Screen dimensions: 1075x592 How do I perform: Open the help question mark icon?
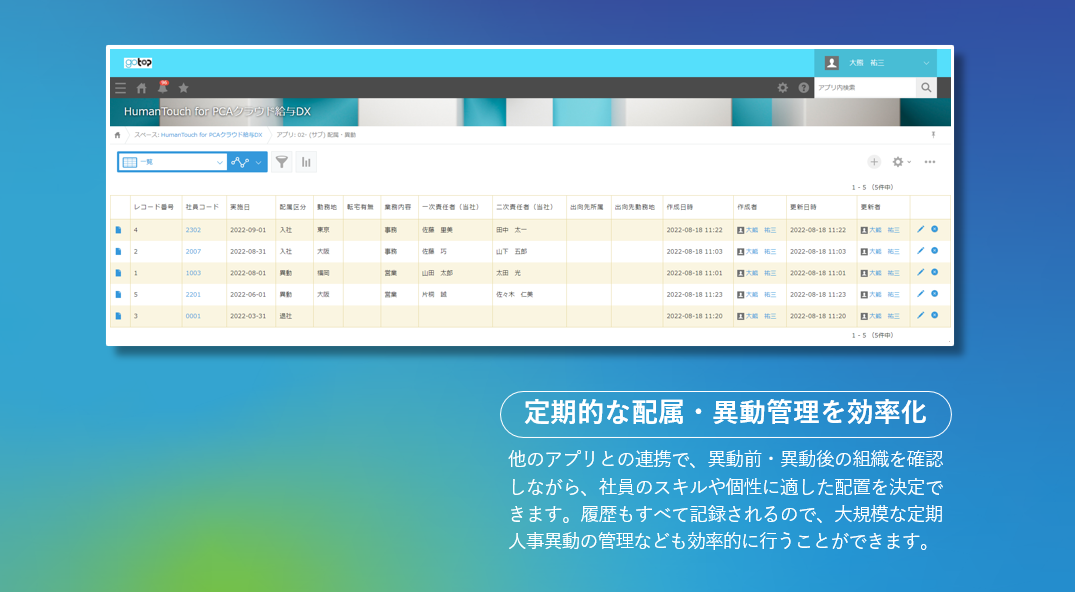804,88
